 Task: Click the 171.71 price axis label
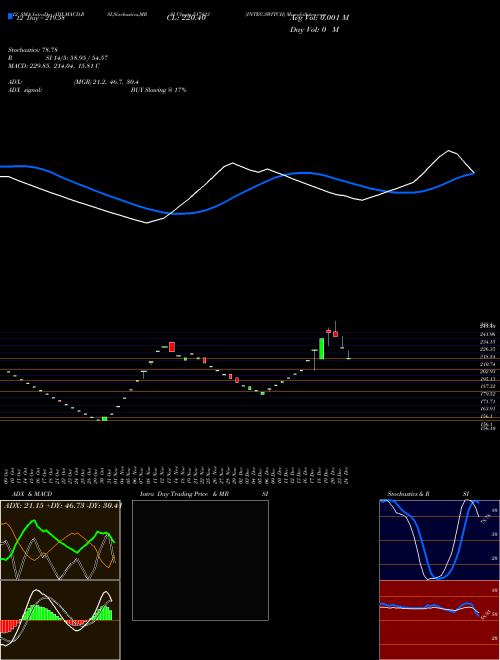click(x=488, y=401)
